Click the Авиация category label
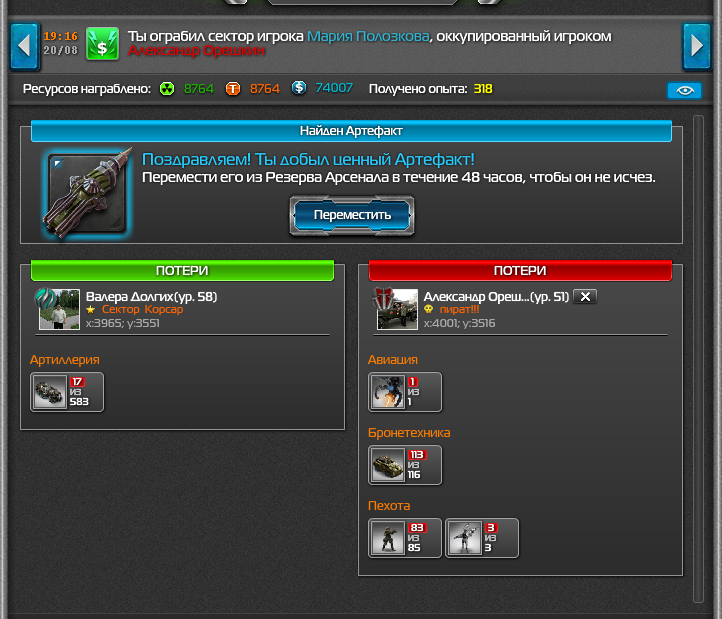The height and width of the screenshot is (619, 722). point(393,360)
